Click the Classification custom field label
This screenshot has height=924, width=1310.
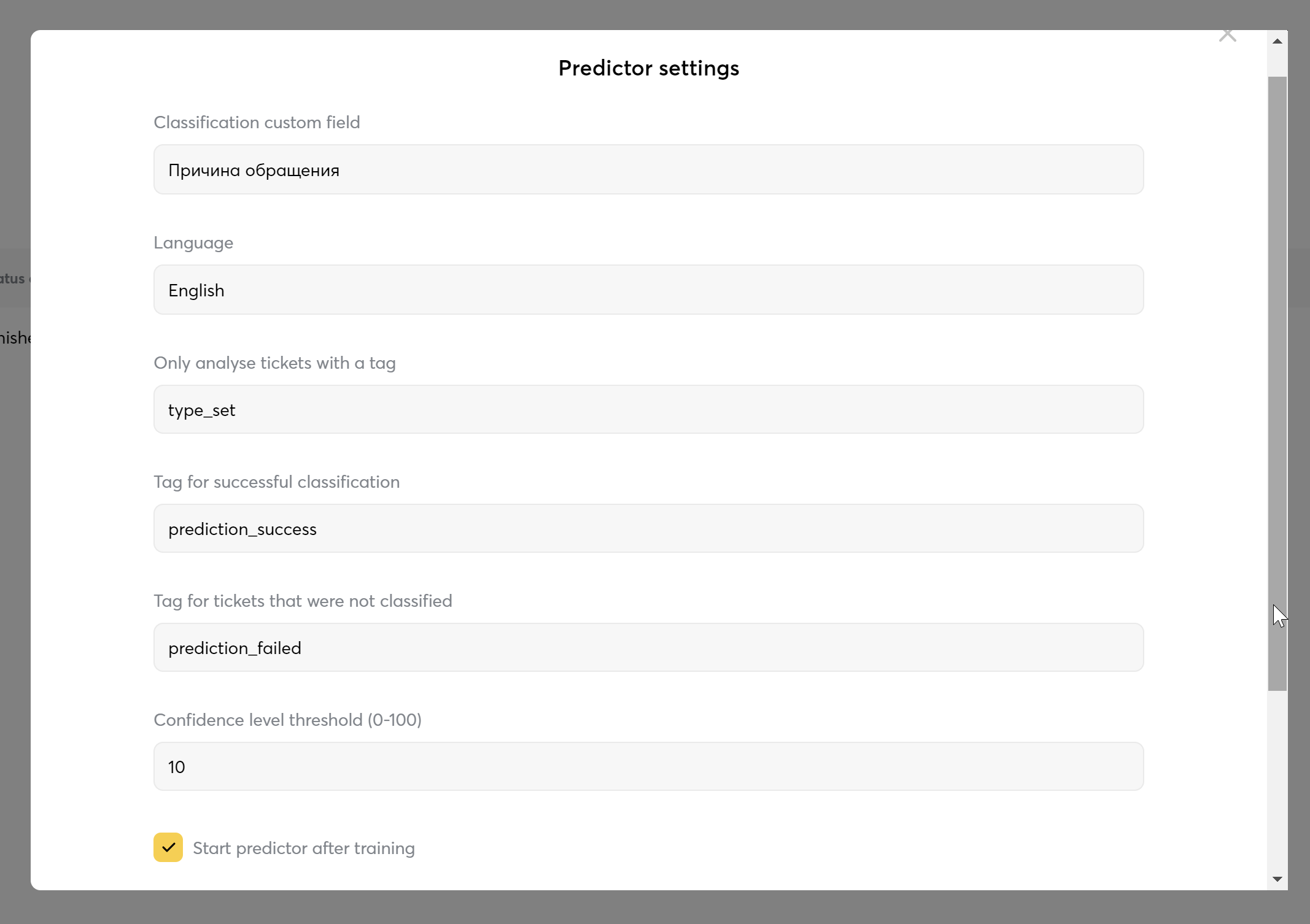(257, 122)
